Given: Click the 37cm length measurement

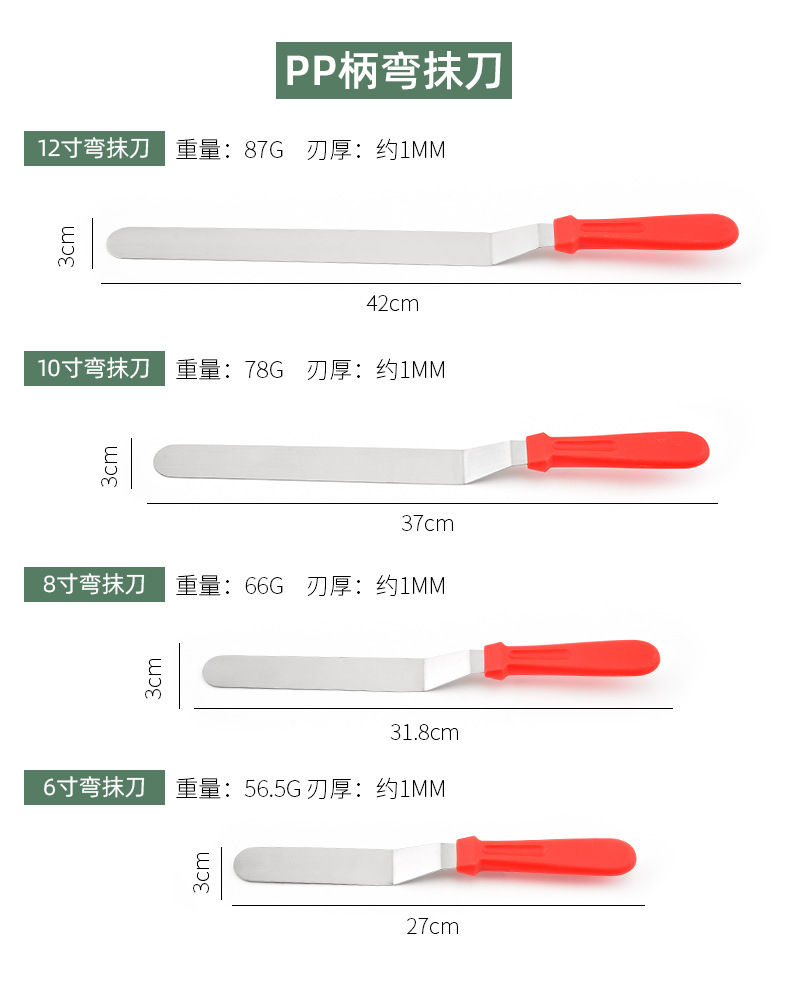Looking at the screenshot, I should [427, 523].
